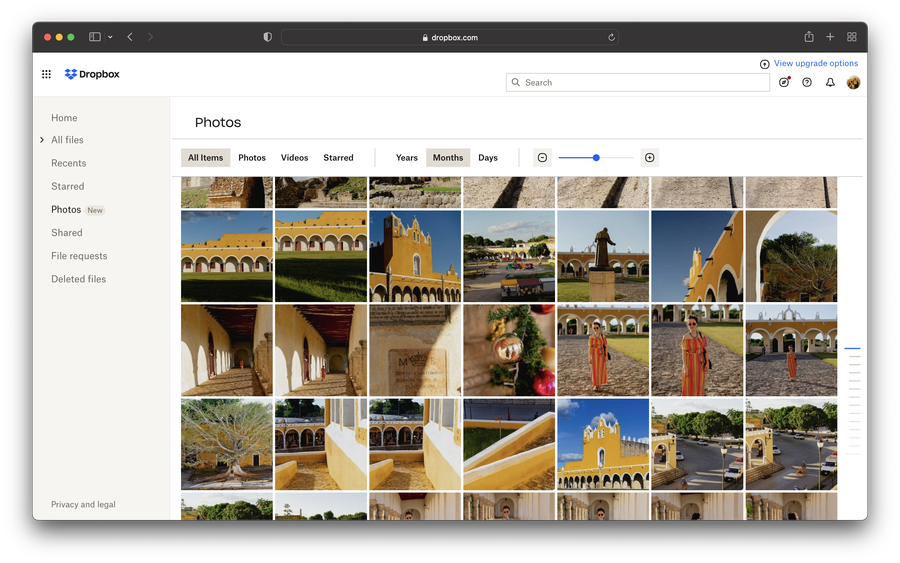The image size is (900, 563).
Task: Select the All Items filter tab
Action: pos(205,157)
